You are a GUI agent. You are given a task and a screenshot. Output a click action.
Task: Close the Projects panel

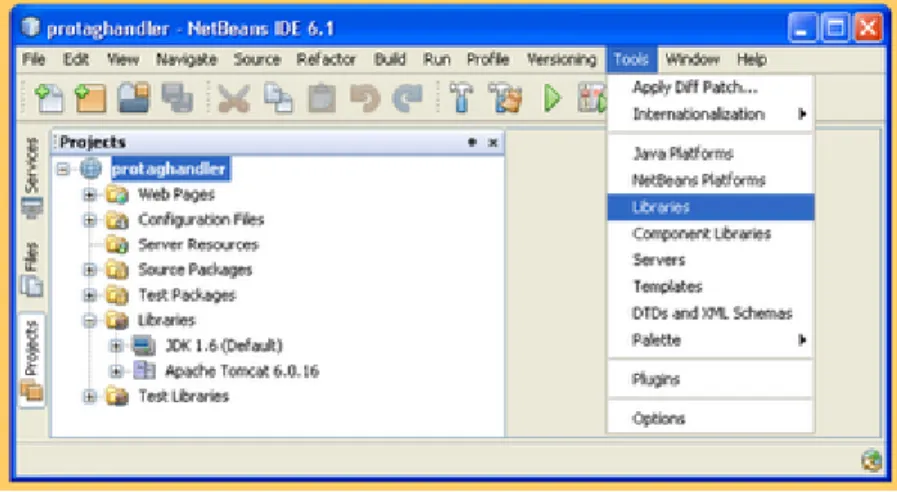493,143
